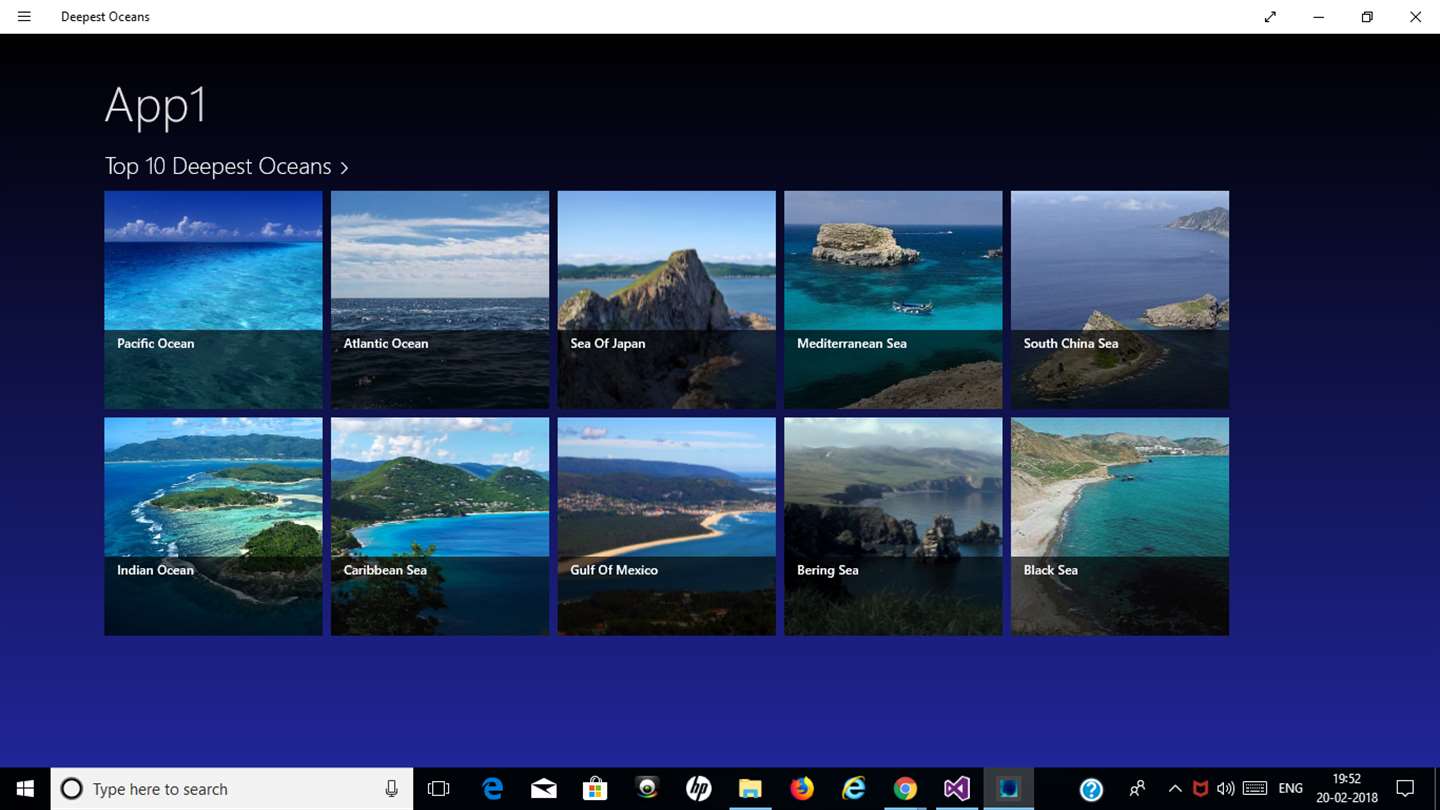Click the Windows Start button
Viewport: 1440px width, 810px height.
coord(25,789)
